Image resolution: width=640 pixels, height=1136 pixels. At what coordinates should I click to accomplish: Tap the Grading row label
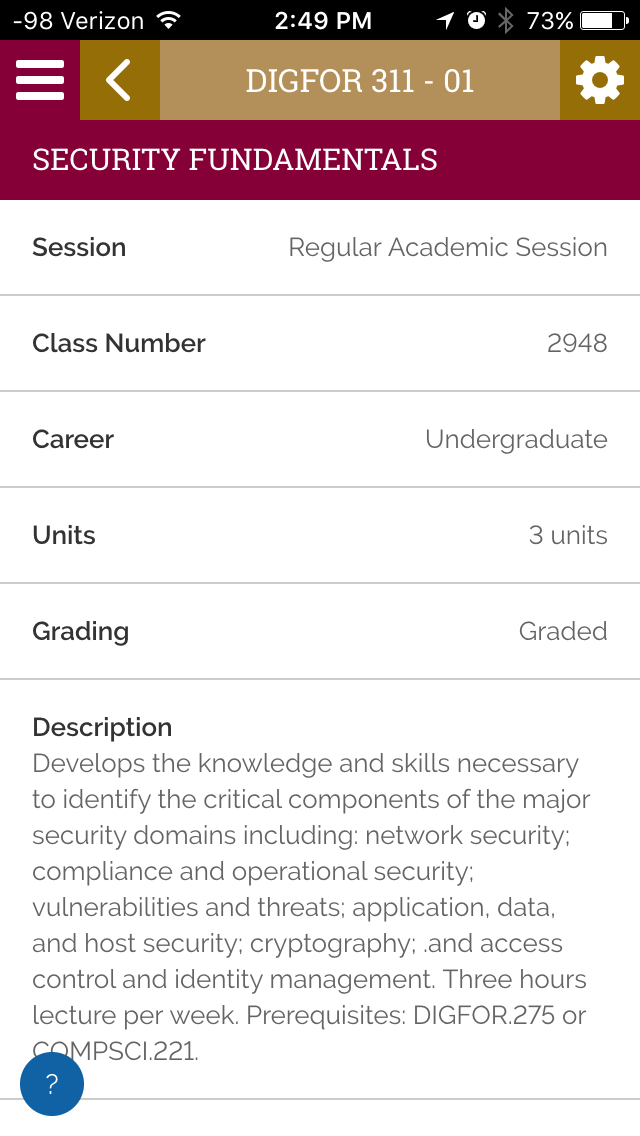[81, 631]
